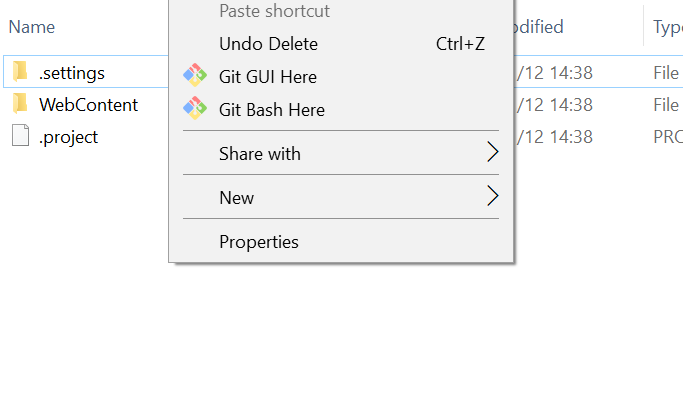
Task: Select the .project file name
Action: (x=68, y=137)
